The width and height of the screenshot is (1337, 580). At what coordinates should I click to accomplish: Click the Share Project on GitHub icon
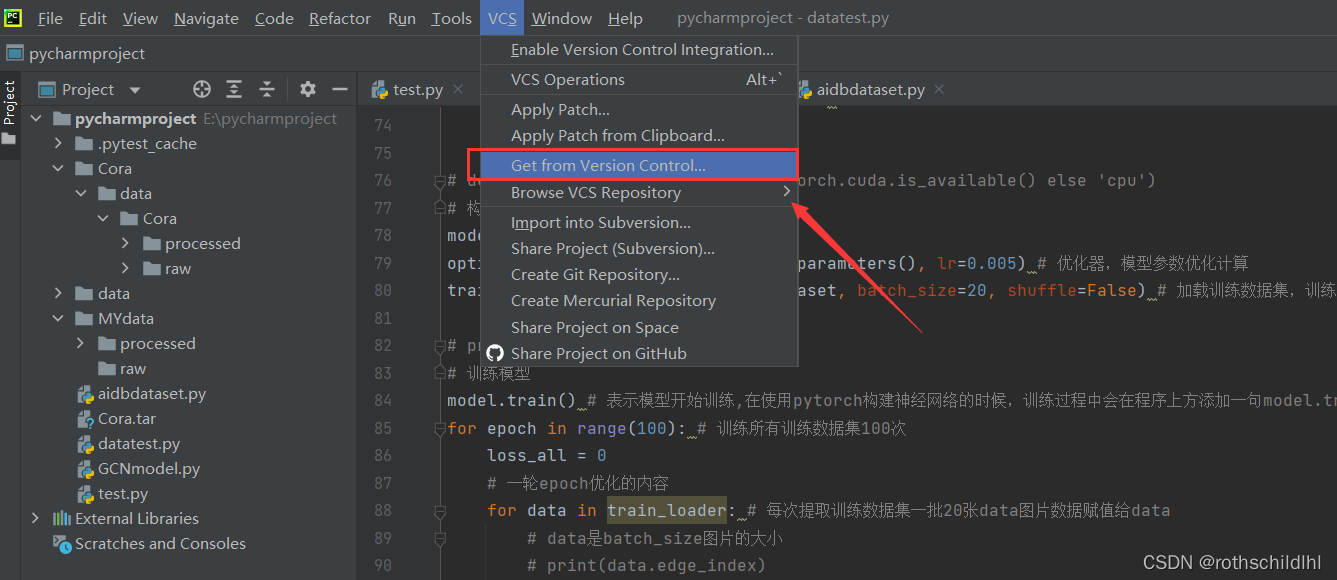pos(496,352)
